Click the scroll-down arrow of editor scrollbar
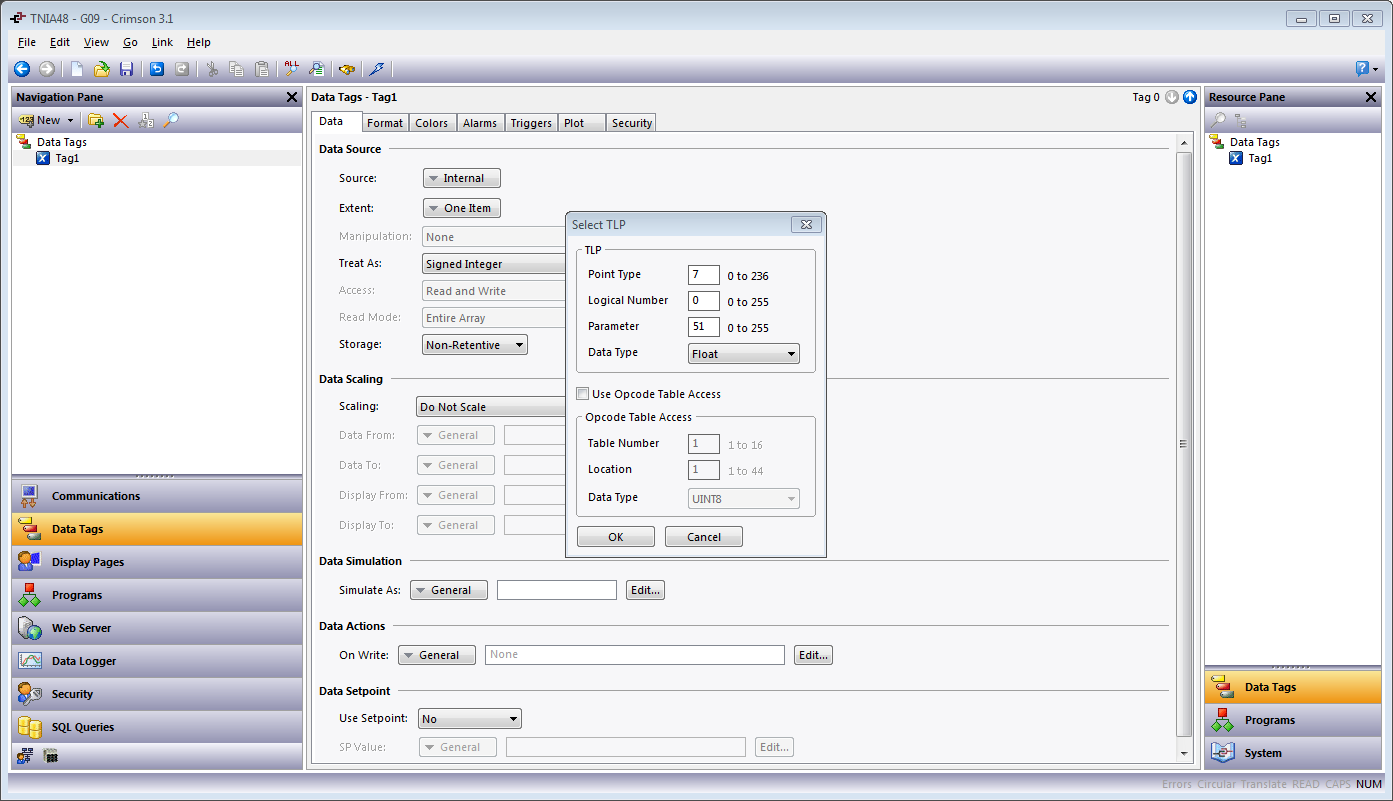This screenshot has height=801, width=1393. tap(1185, 753)
